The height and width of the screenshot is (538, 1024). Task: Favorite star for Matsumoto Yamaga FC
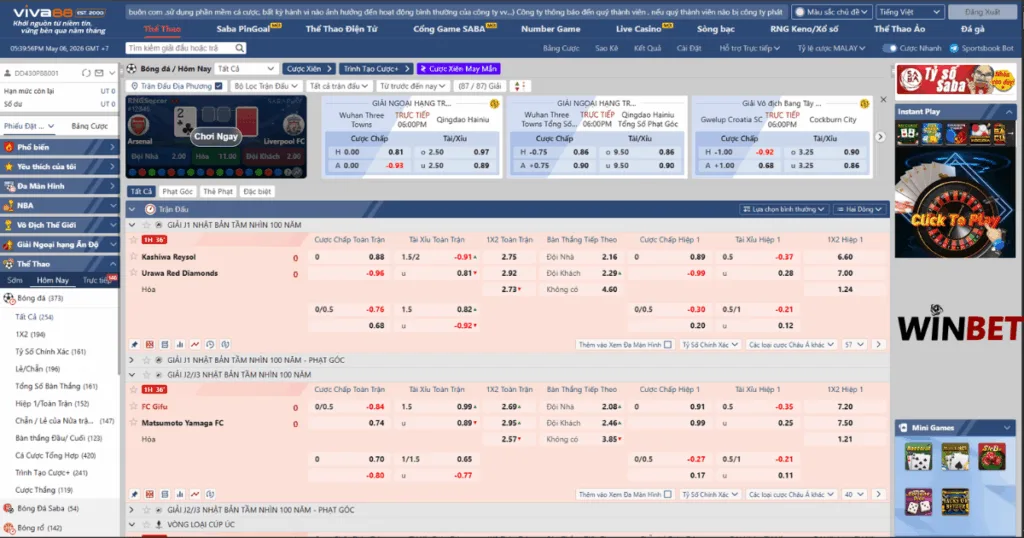point(134,423)
